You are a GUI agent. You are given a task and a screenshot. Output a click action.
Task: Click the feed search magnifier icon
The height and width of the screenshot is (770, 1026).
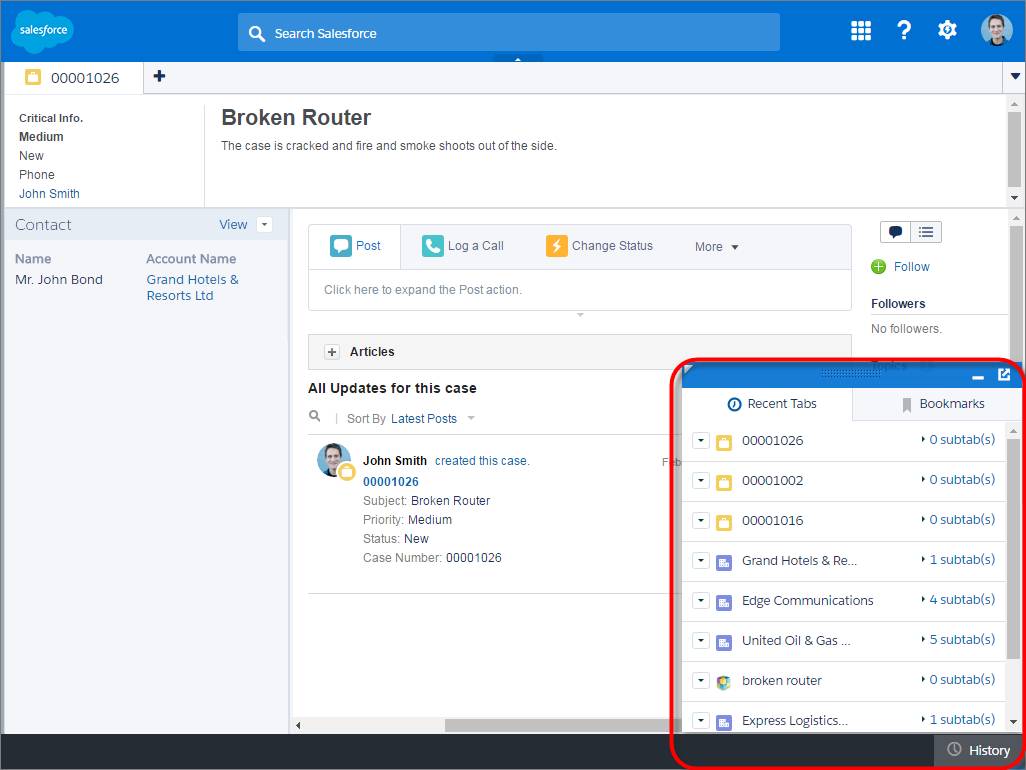click(315, 416)
